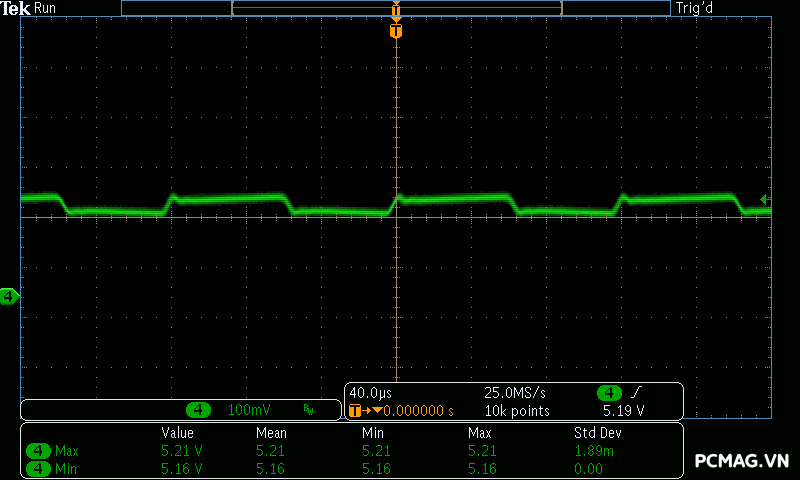The height and width of the screenshot is (480, 800).
Task: Click the orange trigger position T marker
Action: (396, 31)
